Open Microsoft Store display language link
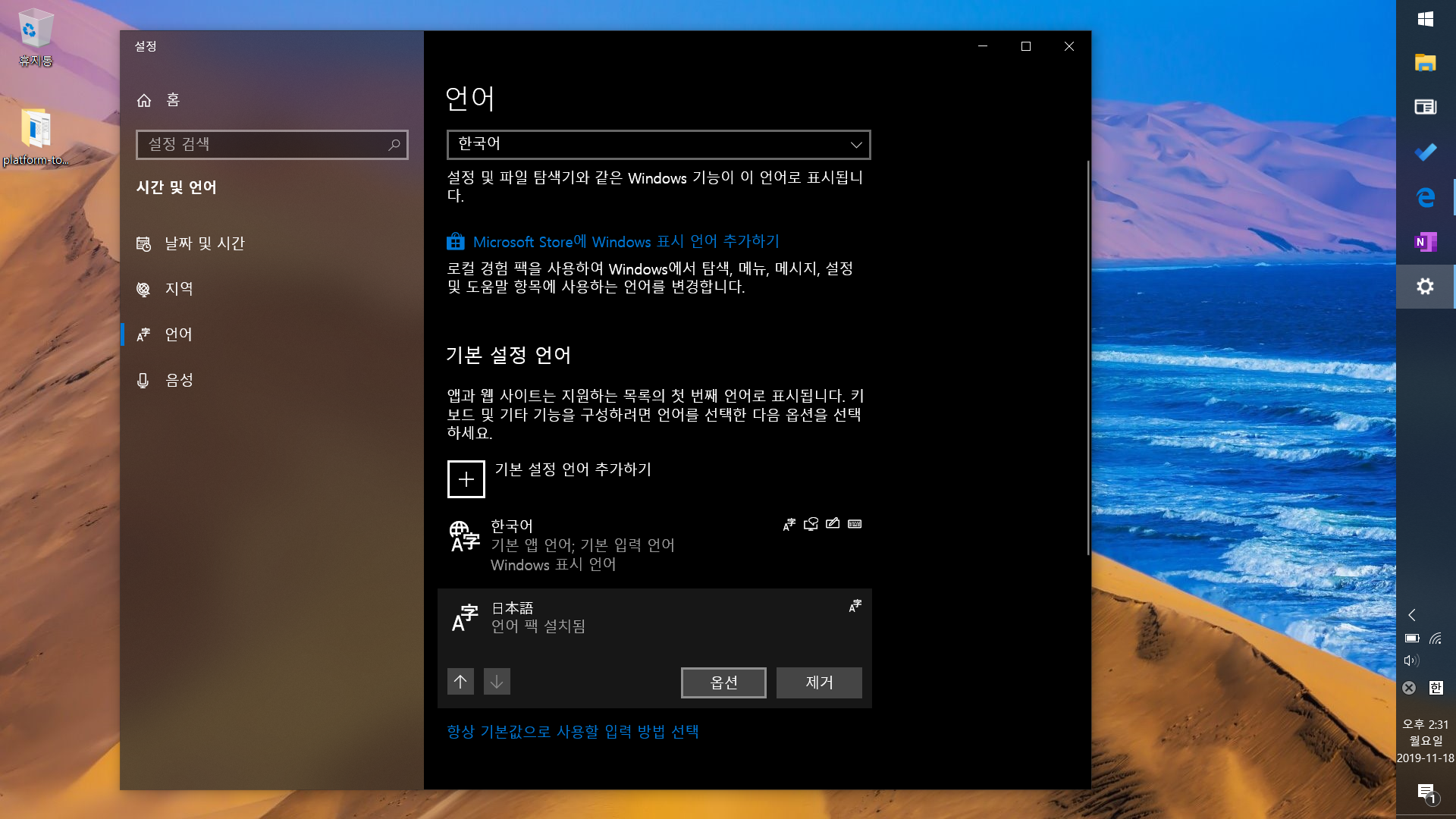Image resolution: width=1456 pixels, height=819 pixels. coord(626,242)
